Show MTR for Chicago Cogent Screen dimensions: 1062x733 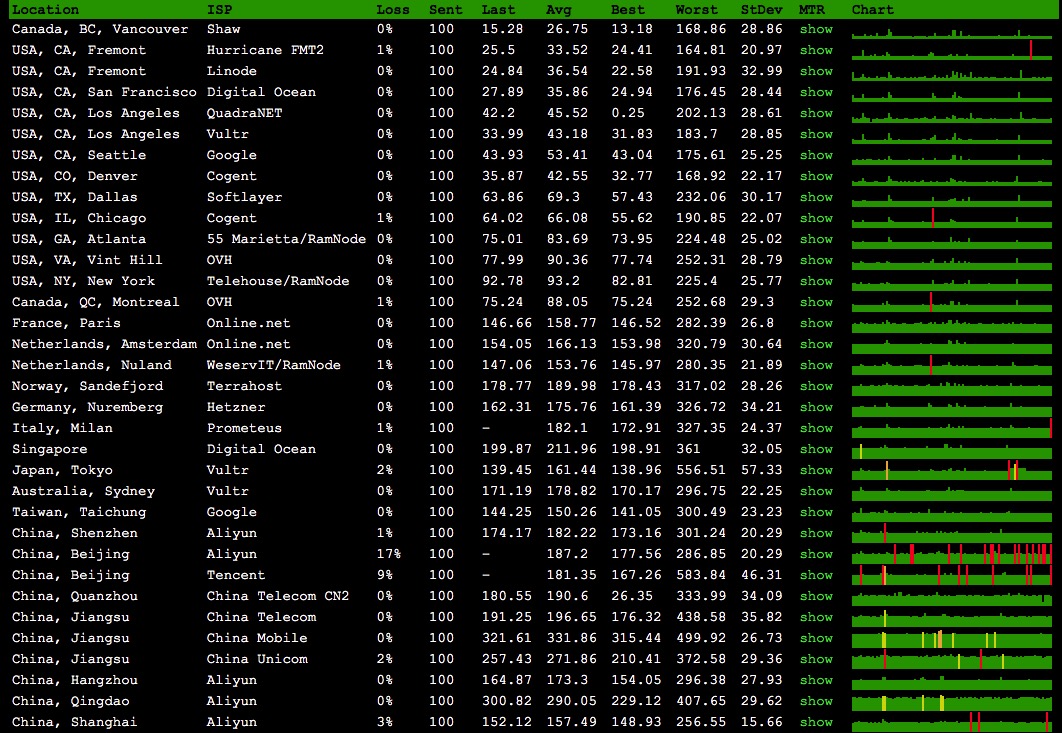(816, 218)
